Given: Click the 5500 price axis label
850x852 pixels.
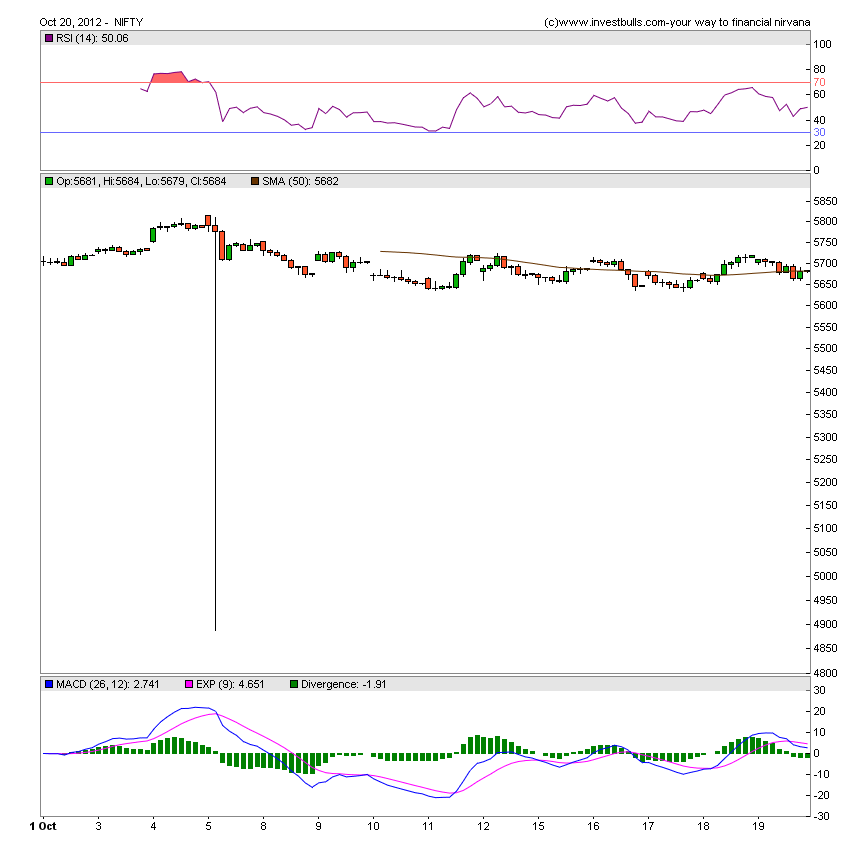Looking at the screenshot, I should [x=825, y=348].
